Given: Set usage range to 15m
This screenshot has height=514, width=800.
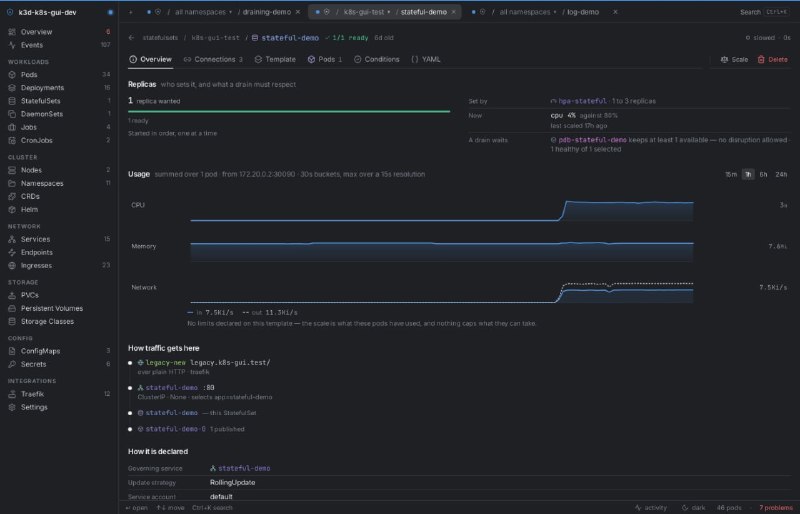Looking at the screenshot, I should pos(731,175).
